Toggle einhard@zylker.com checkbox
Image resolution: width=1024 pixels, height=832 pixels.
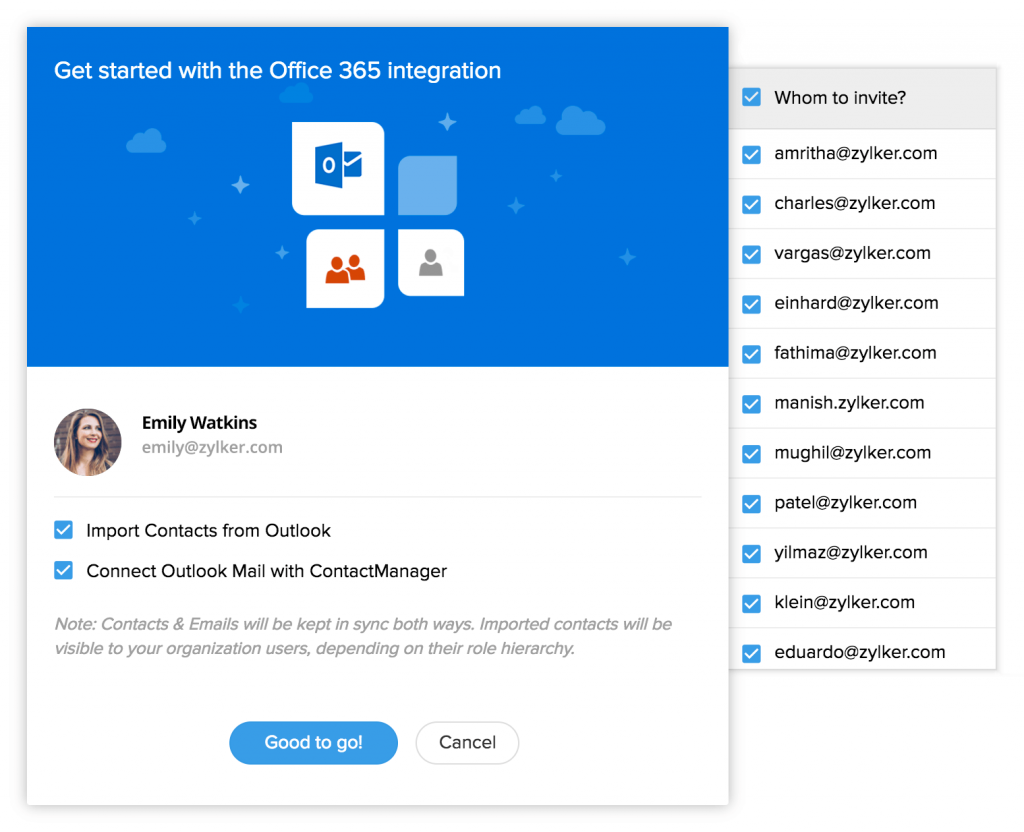point(752,304)
